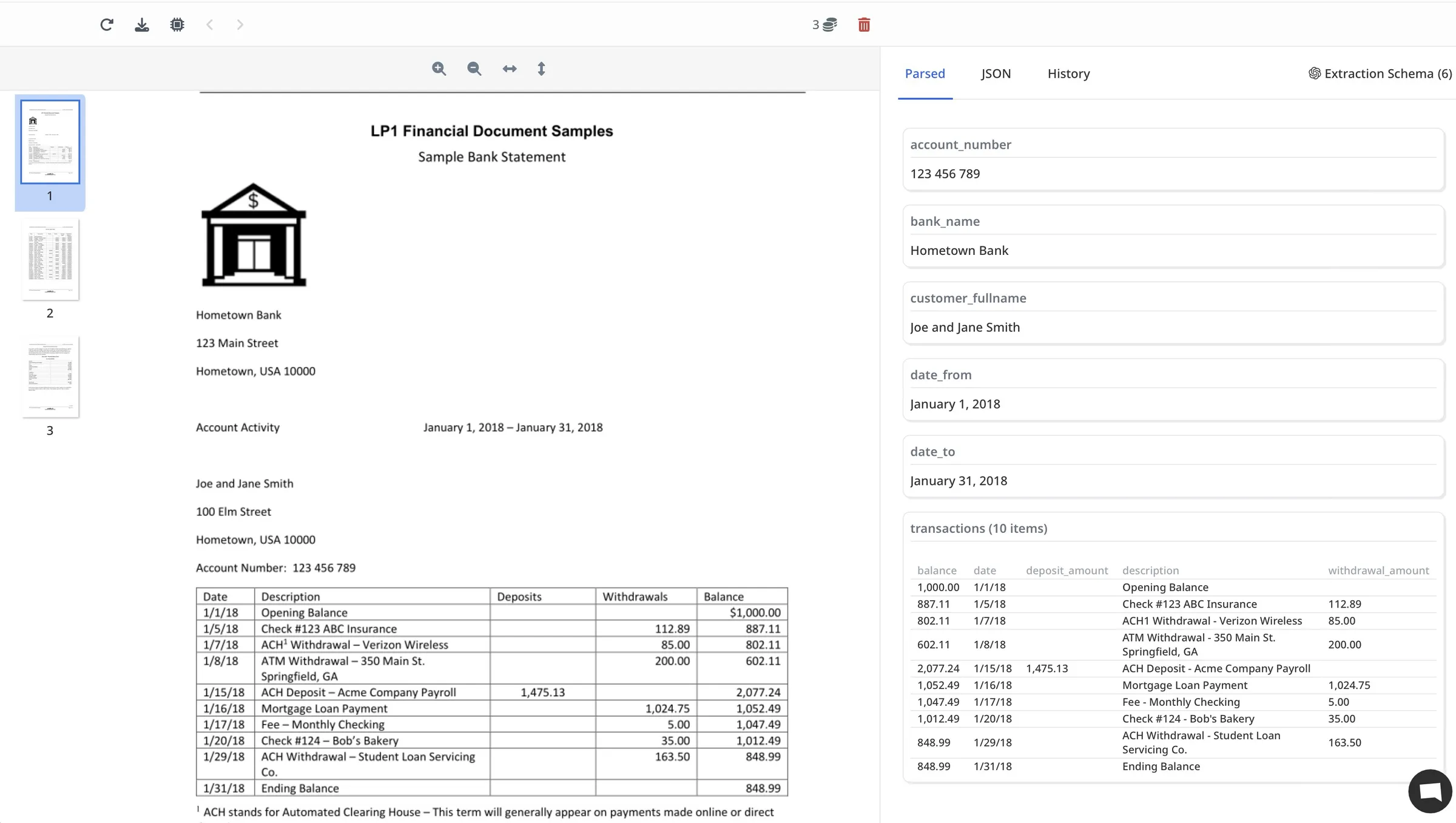Screen dimensions: 1456x823
Task: Click the next page arrow
Action: [240, 25]
